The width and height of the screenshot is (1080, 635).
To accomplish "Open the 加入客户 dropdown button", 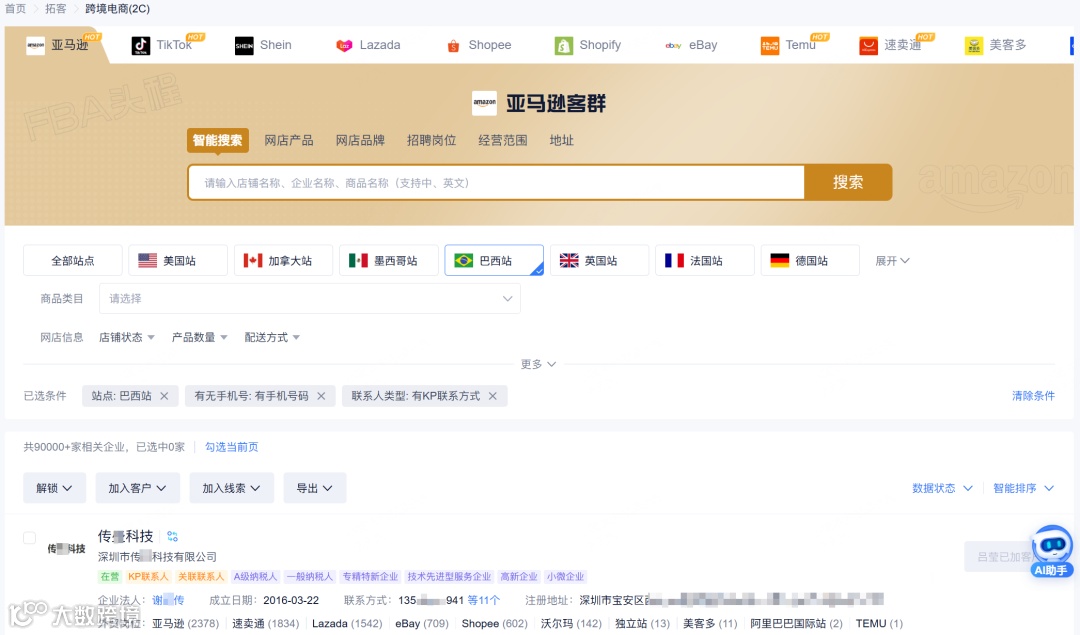I will coord(138,488).
